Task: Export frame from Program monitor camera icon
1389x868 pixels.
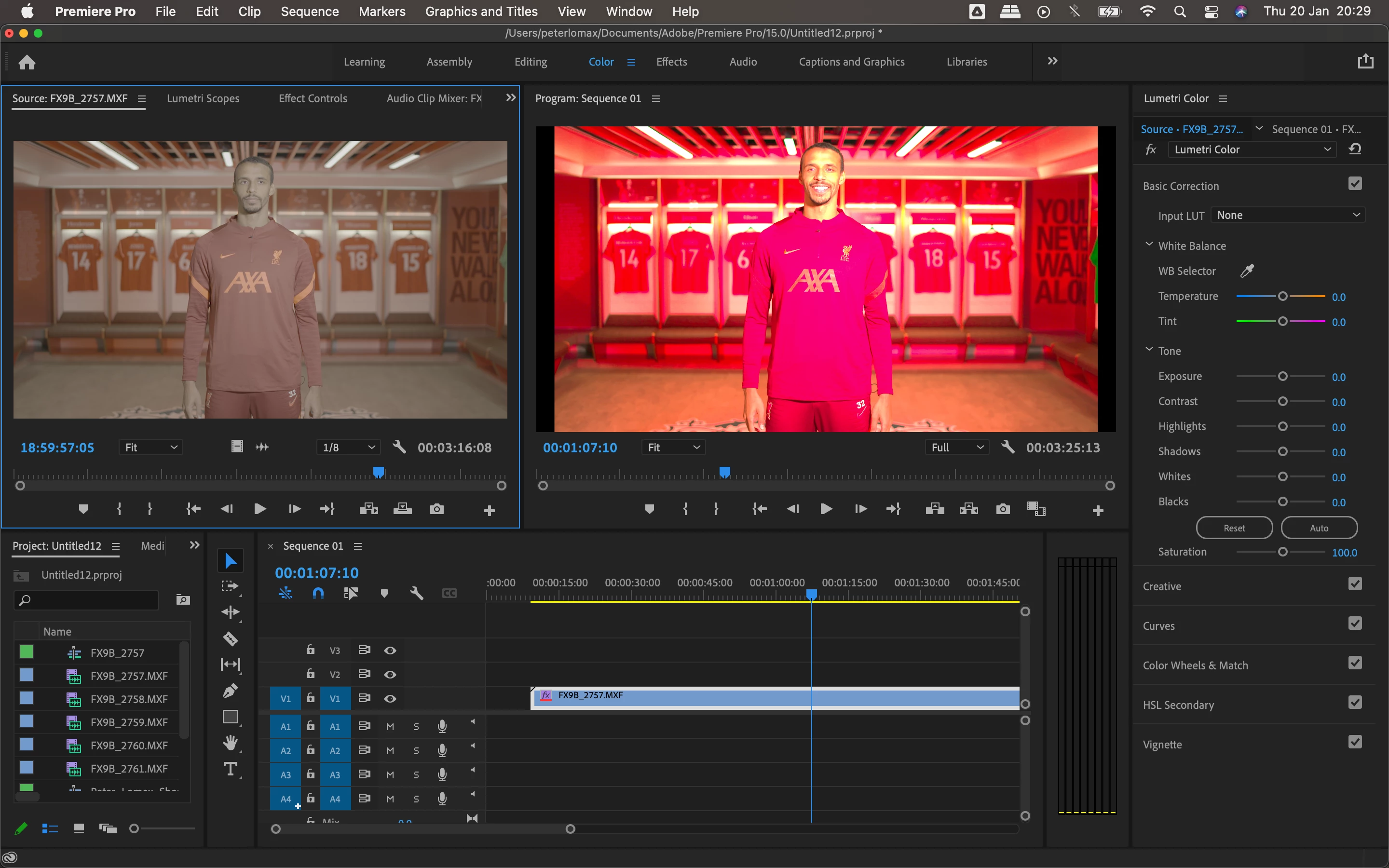Action: (1003, 509)
